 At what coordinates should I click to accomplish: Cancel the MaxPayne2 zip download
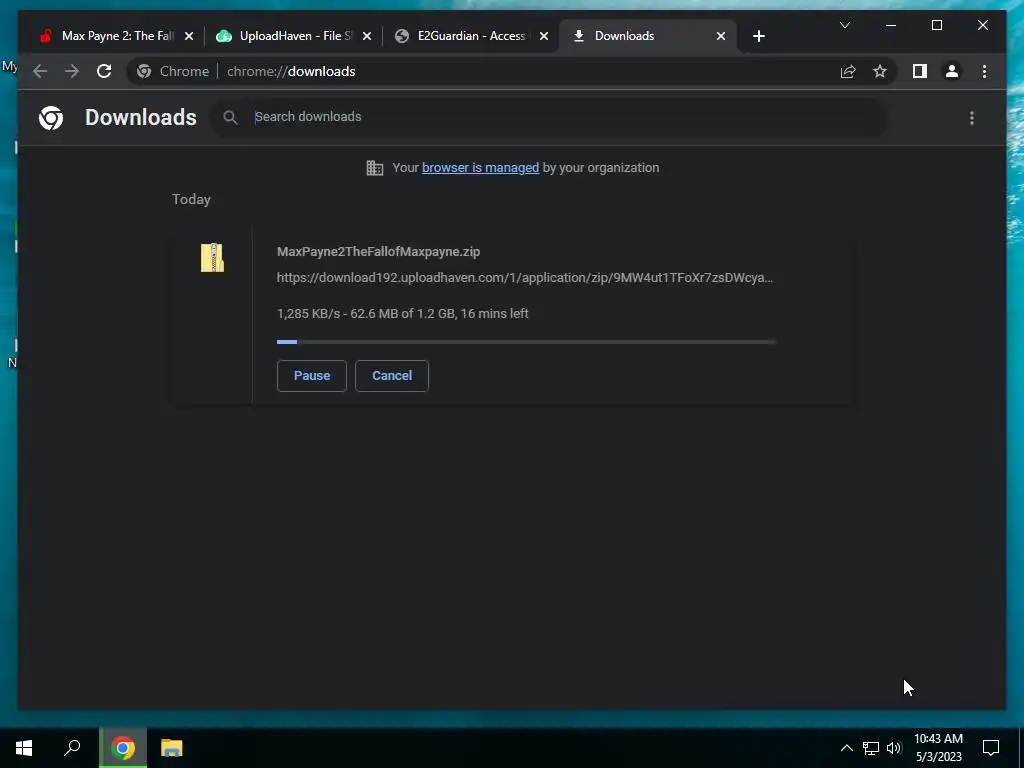pos(392,376)
